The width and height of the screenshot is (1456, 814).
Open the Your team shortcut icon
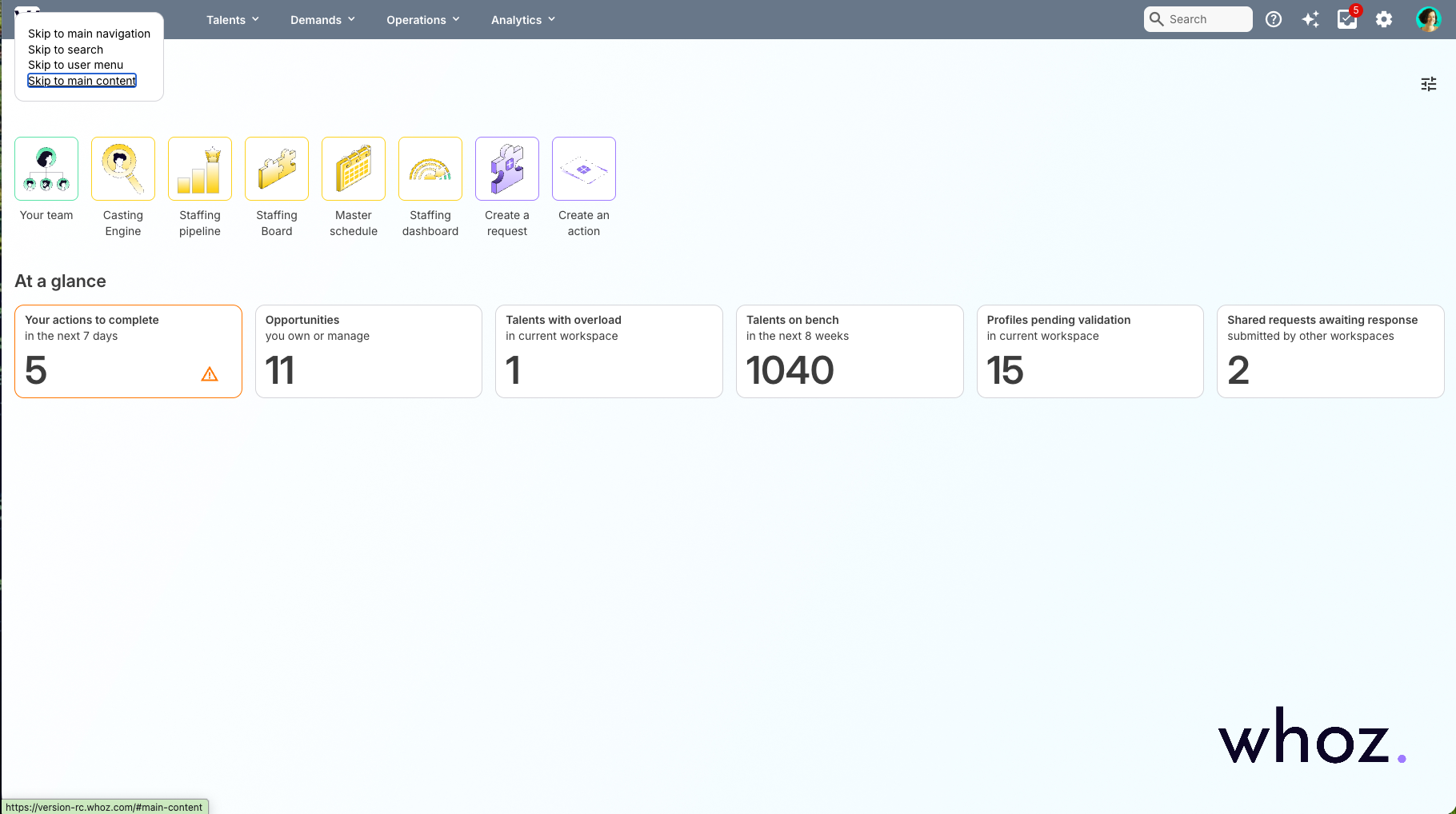[x=46, y=169]
